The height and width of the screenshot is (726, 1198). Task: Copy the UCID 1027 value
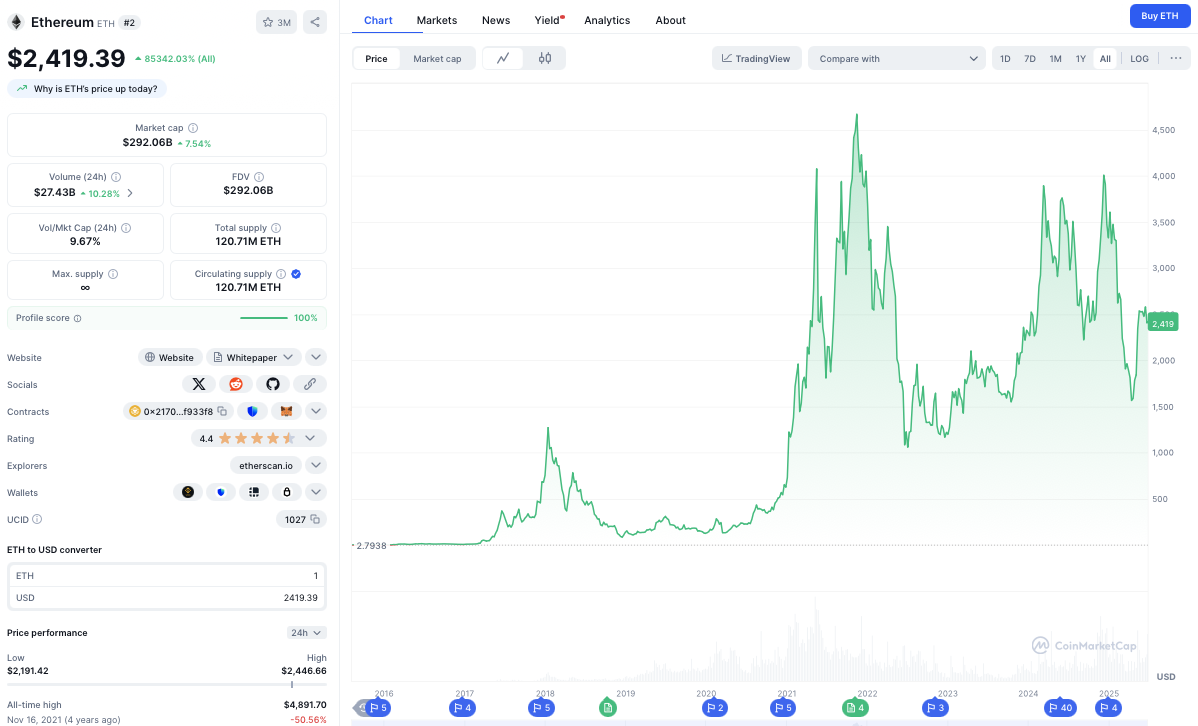click(315, 520)
